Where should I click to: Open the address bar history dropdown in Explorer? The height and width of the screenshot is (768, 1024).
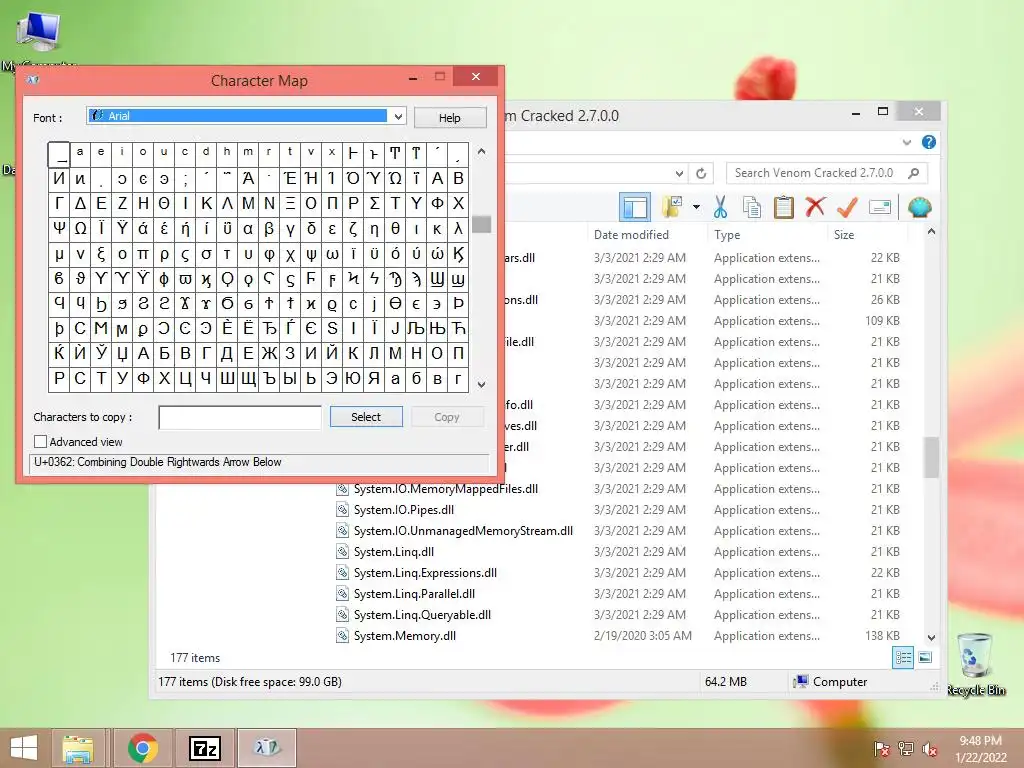pos(679,173)
